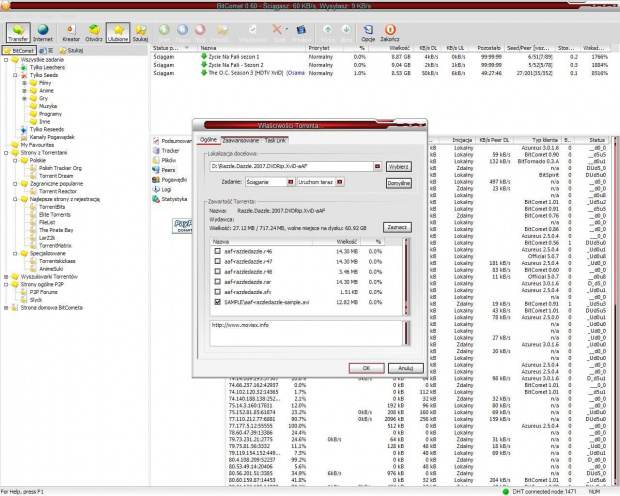620x496 pixels.
Task: Switch to the Ogólne tab
Action: [x=208, y=140]
